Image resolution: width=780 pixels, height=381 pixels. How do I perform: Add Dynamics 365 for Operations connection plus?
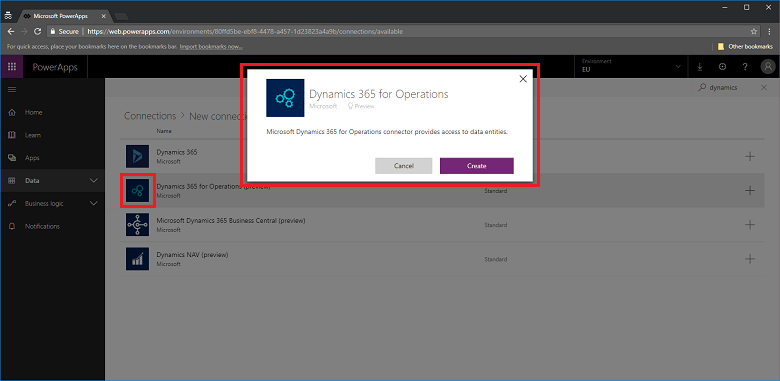(x=750, y=190)
